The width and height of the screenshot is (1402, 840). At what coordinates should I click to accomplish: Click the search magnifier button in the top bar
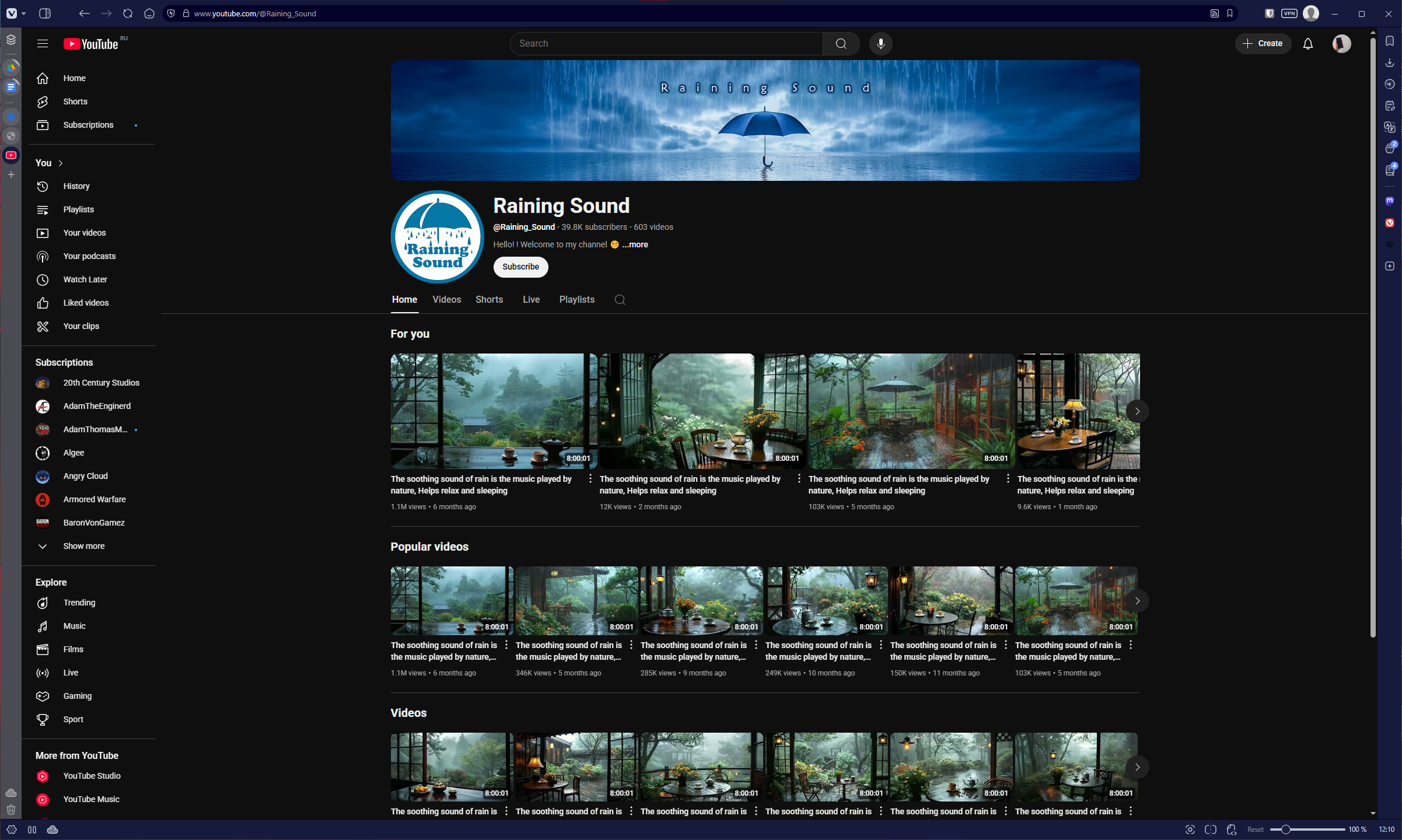tap(841, 43)
